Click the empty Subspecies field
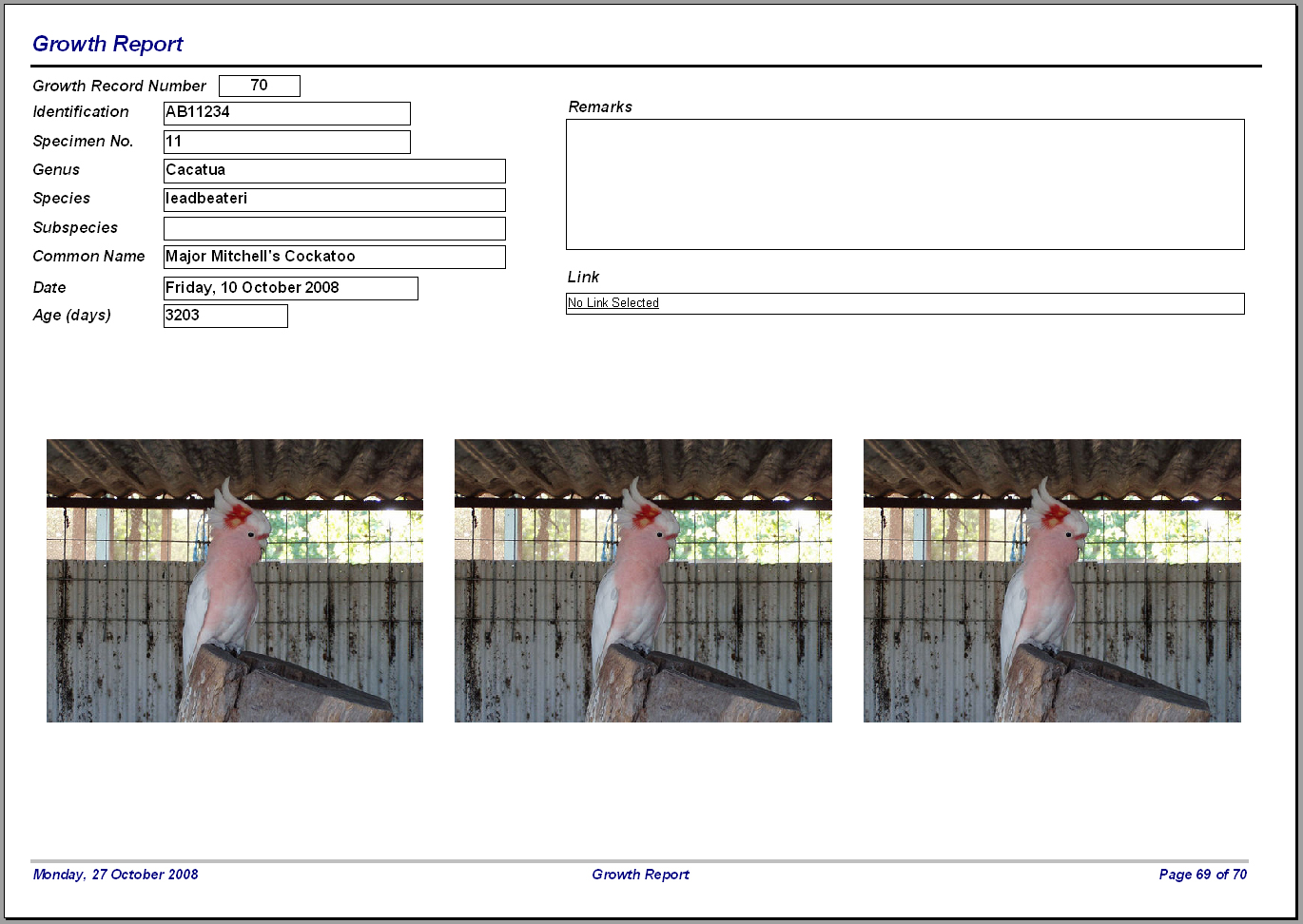Screen dimensions: 1303x924 click(x=335, y=228)
